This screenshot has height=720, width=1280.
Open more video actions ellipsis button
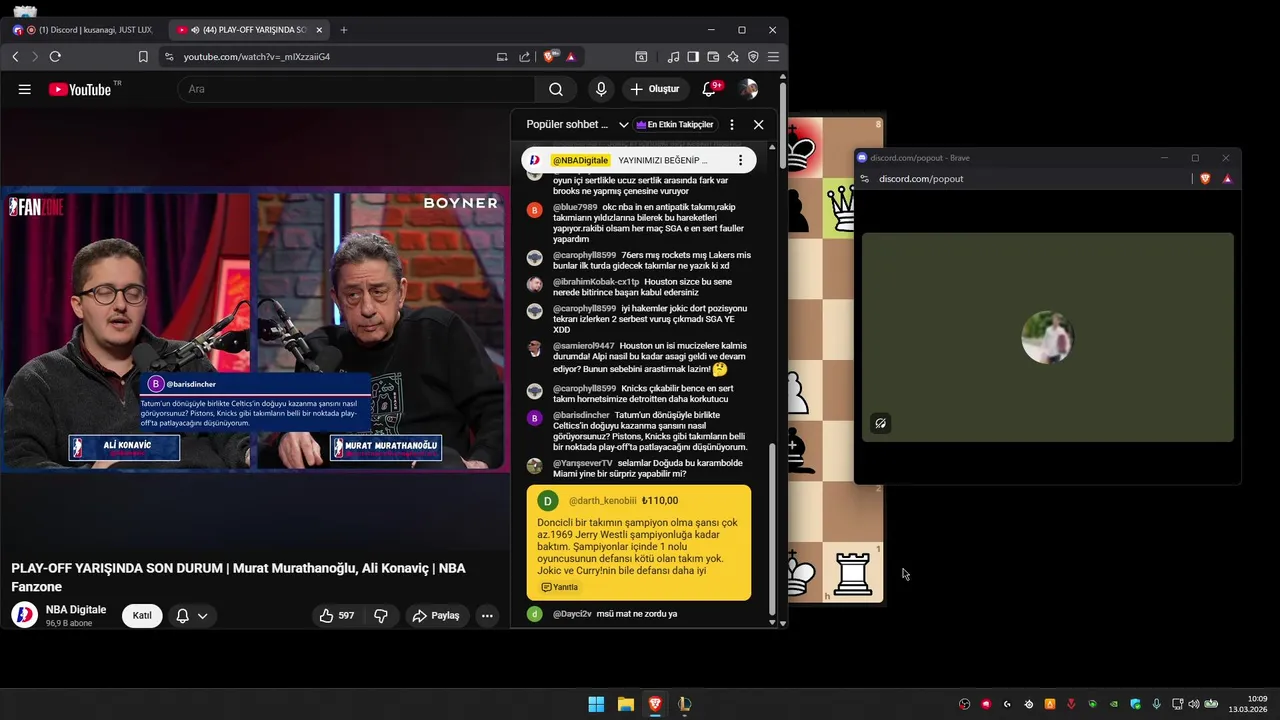click(487, 616)
